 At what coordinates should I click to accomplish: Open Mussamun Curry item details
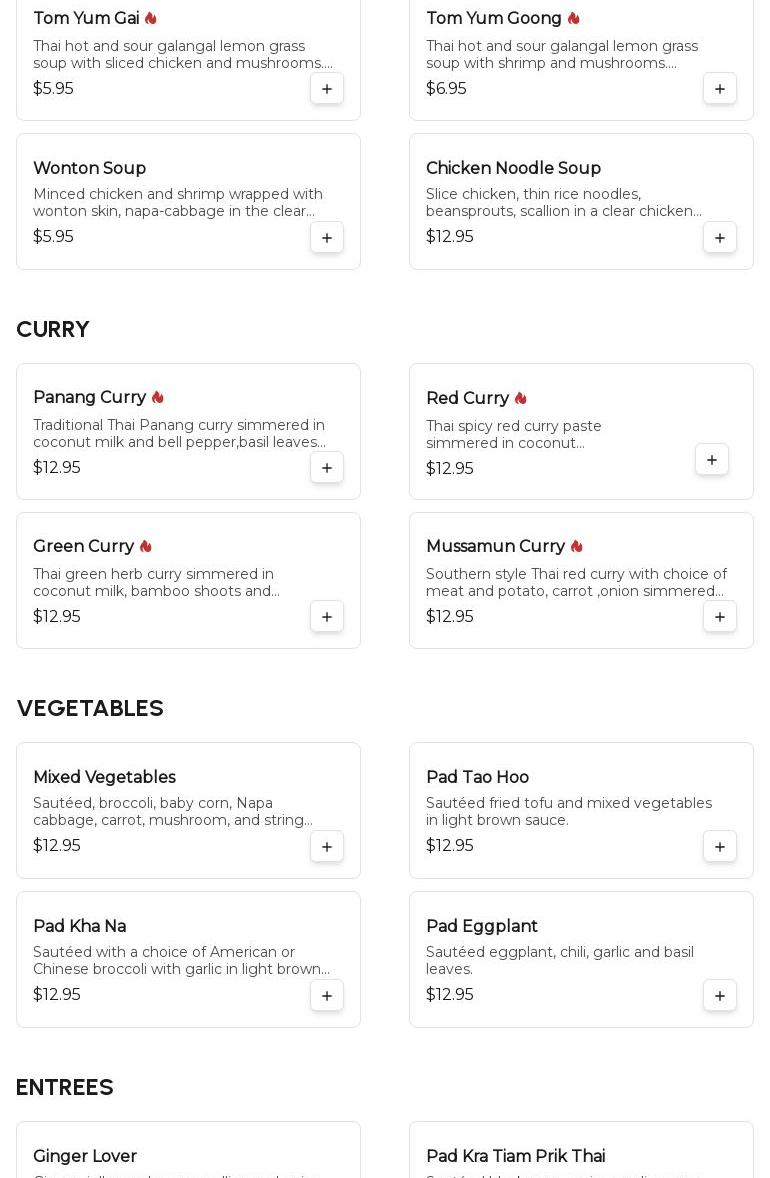coord(495,546)
